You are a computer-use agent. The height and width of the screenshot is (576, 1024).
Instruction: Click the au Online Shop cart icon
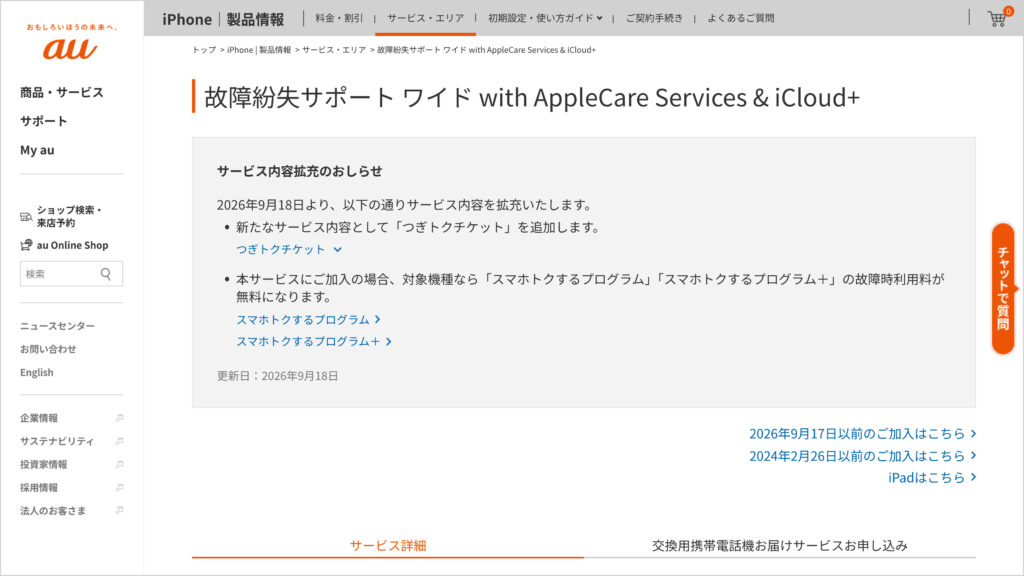(26, 245)
